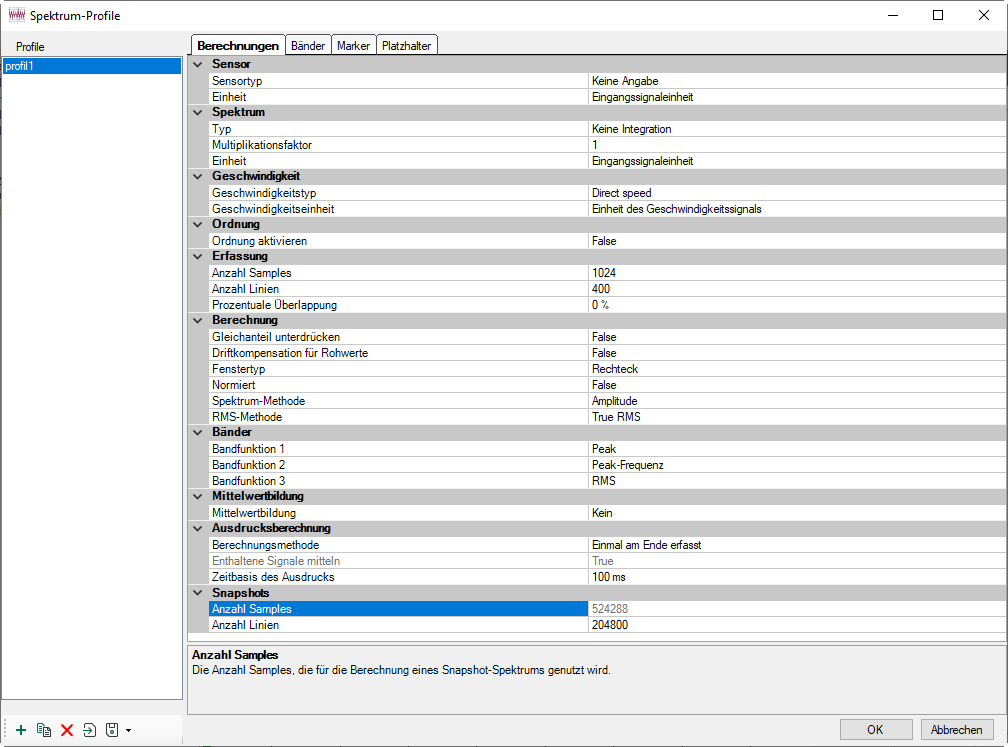Edit Erfassung Anzahl Linien value 400
Viewport: 1008px width, 747px height.
coord(797,289)
